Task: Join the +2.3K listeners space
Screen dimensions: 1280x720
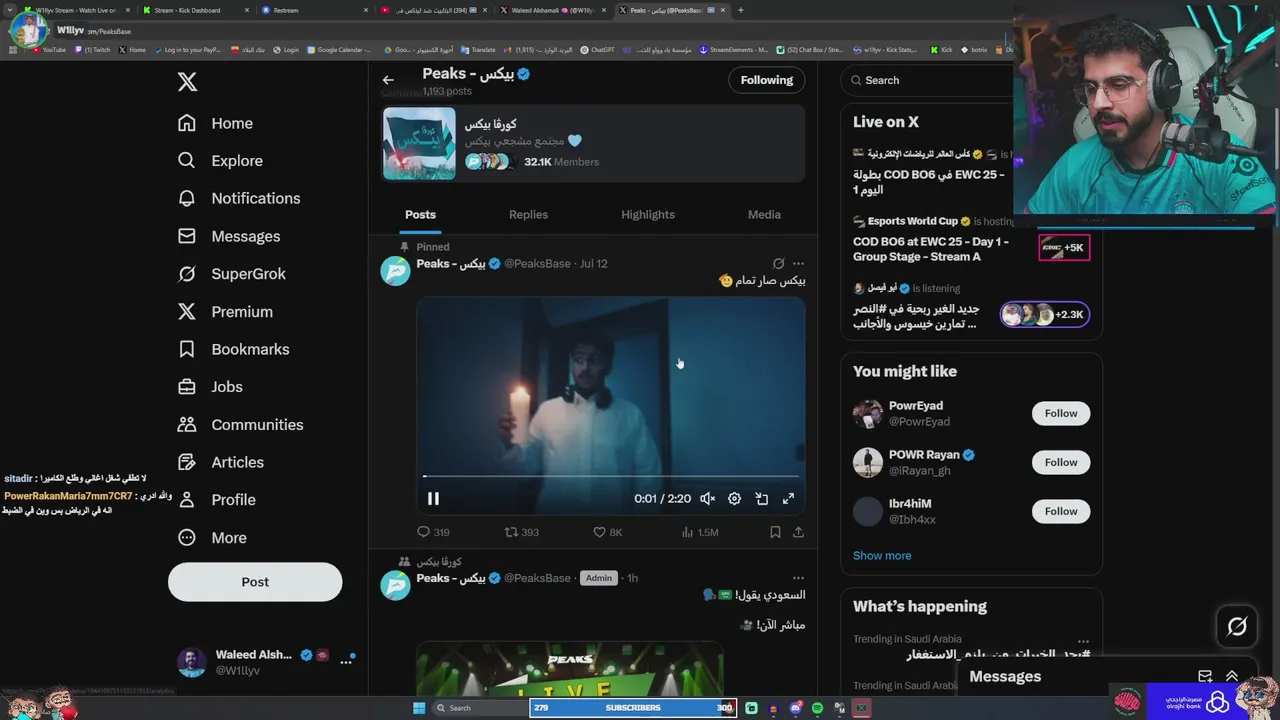Action: pos(1045,315)
